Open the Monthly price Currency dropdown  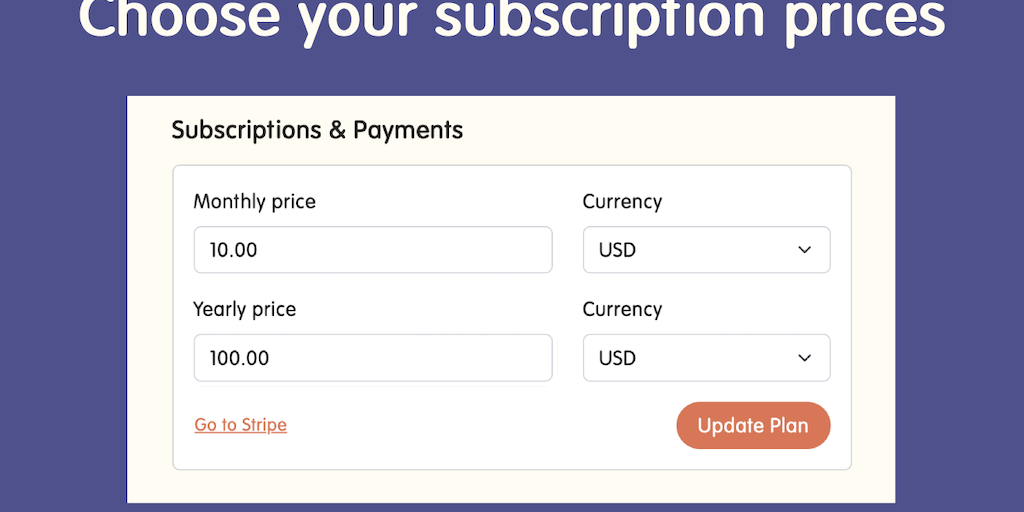point(706,250)
